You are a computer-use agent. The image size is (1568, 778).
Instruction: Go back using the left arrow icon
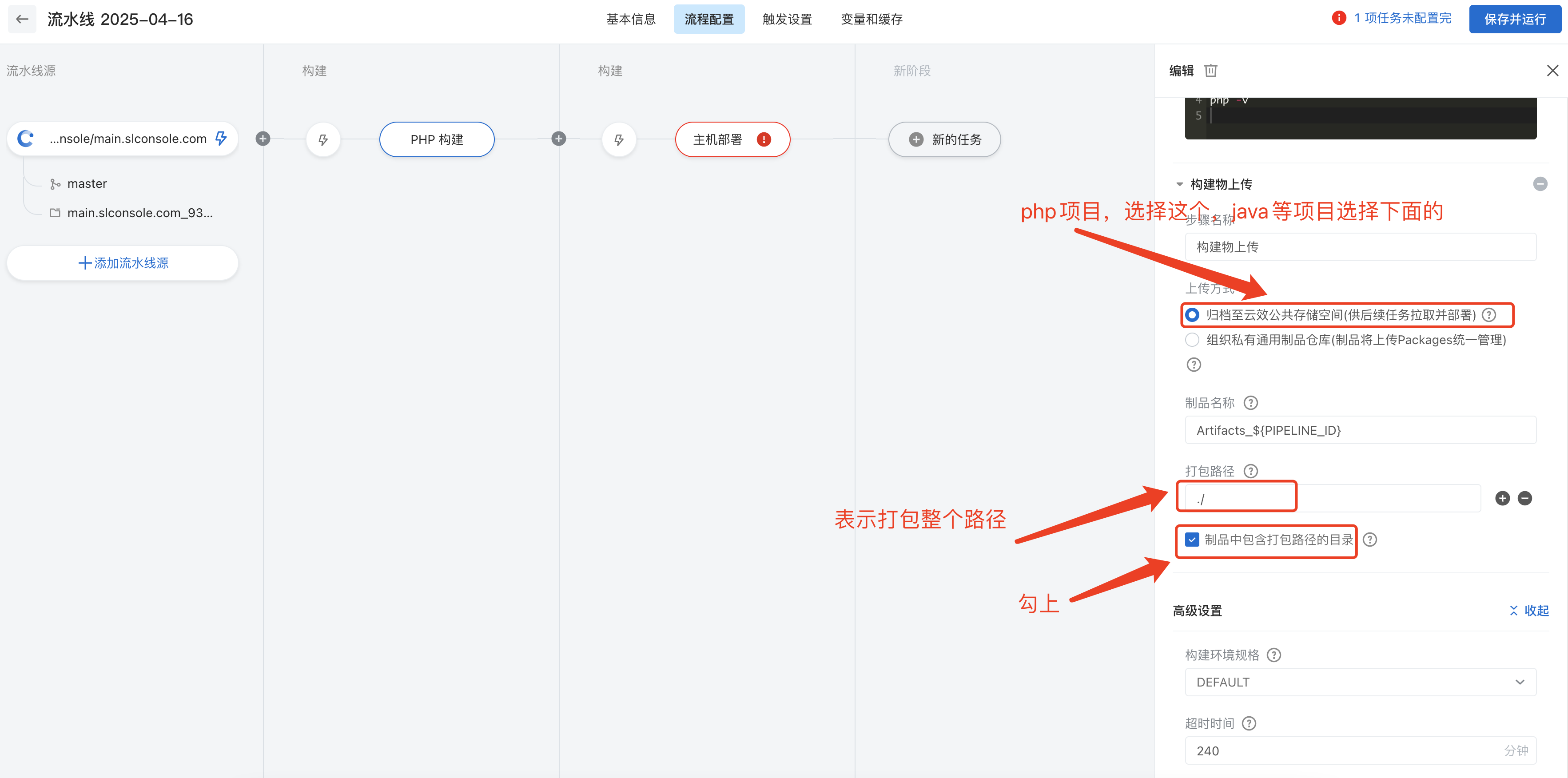(x=22, y=19)
